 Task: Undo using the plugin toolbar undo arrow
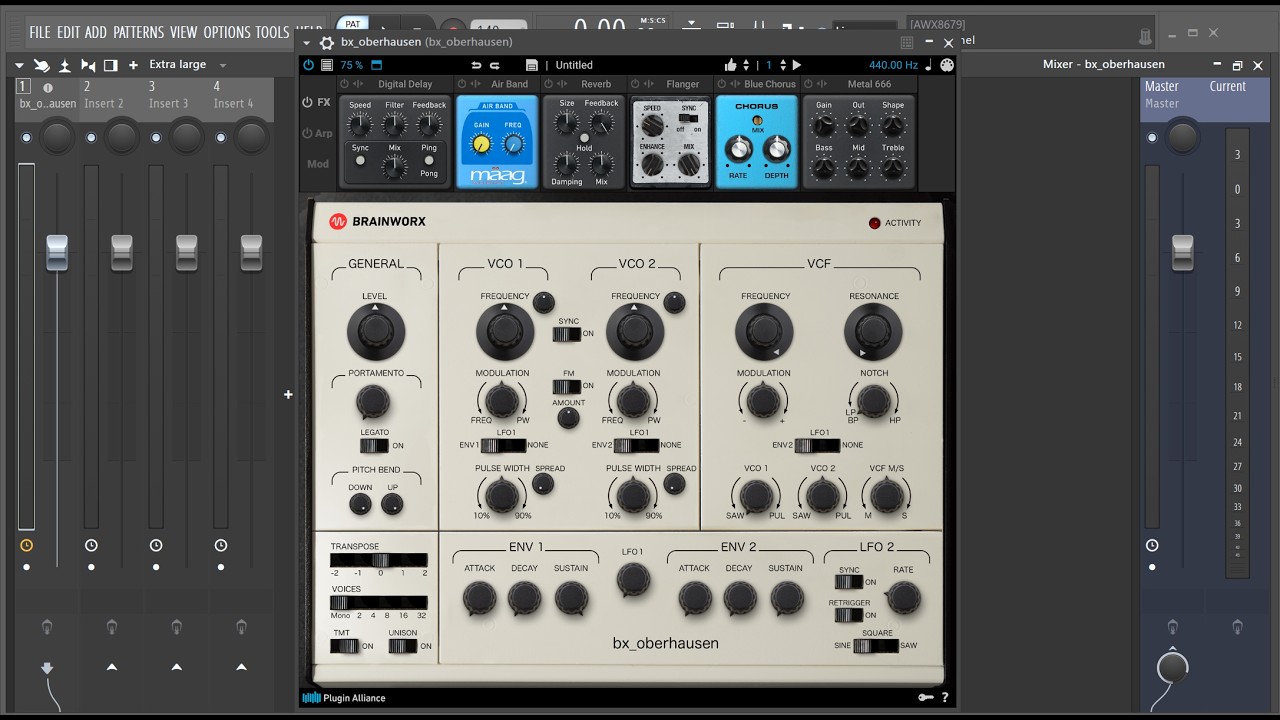point(477,65)
